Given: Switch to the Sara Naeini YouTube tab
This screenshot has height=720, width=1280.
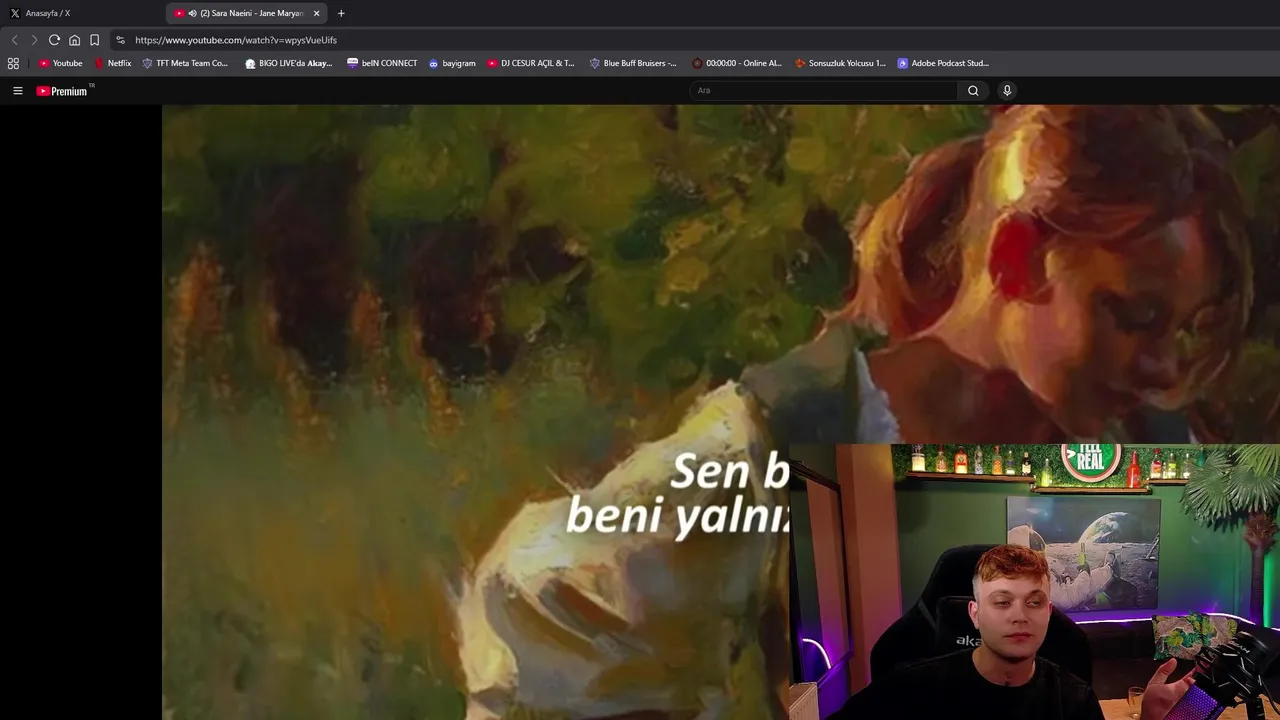Looking at the screenshot, I should [x=244, y=13].
